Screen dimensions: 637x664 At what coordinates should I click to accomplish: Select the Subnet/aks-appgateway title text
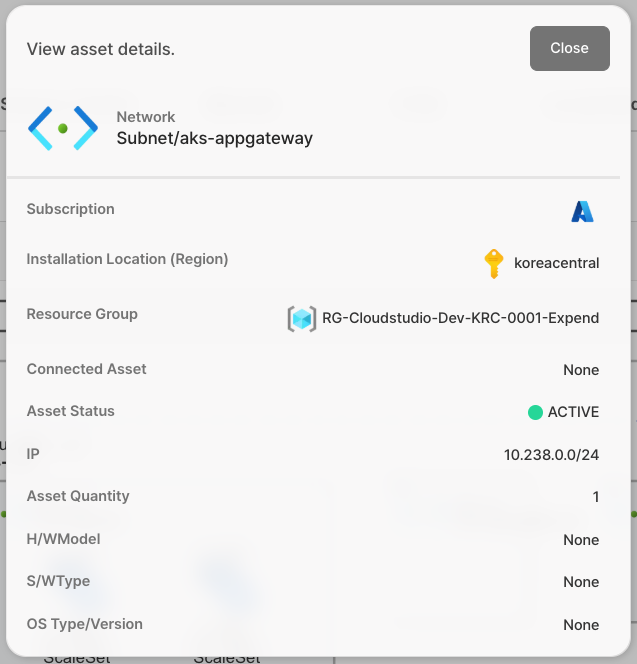[214, 139]
